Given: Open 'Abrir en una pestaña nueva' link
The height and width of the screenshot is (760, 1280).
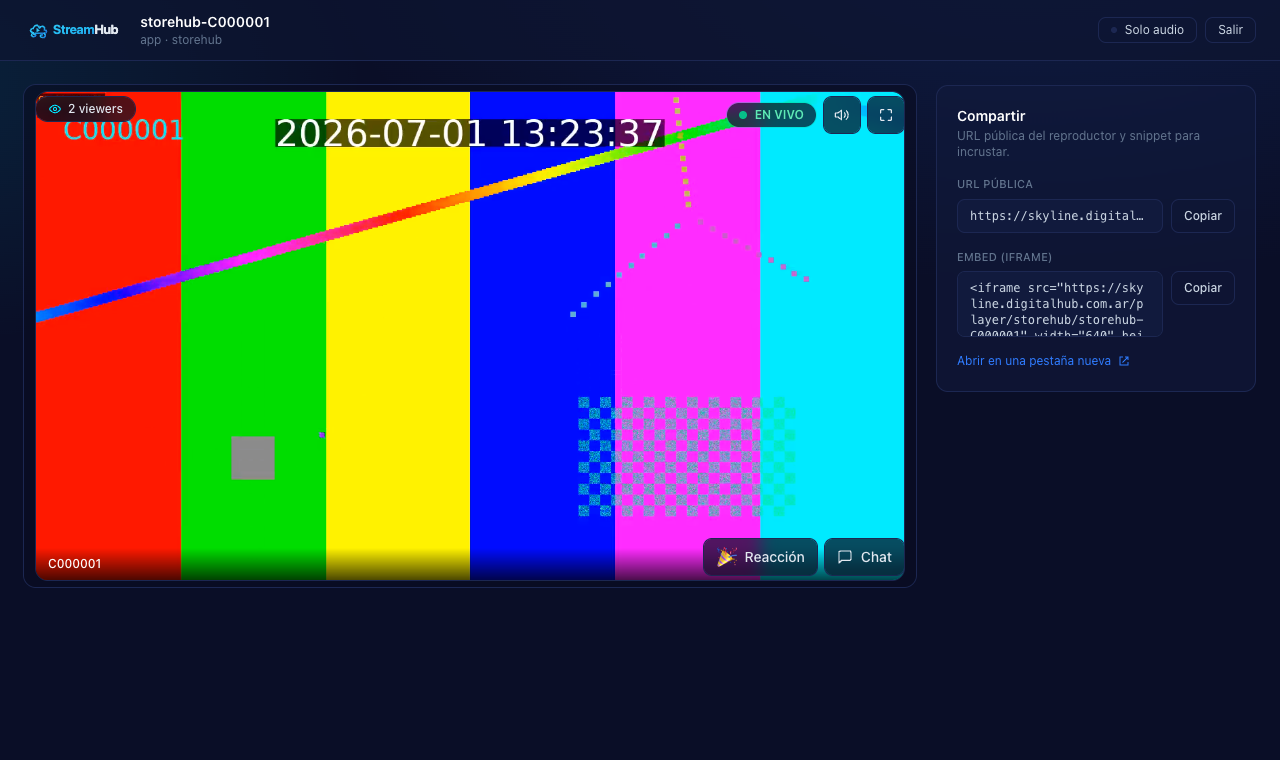Looking at the screenshot, I should point(1043,361).
